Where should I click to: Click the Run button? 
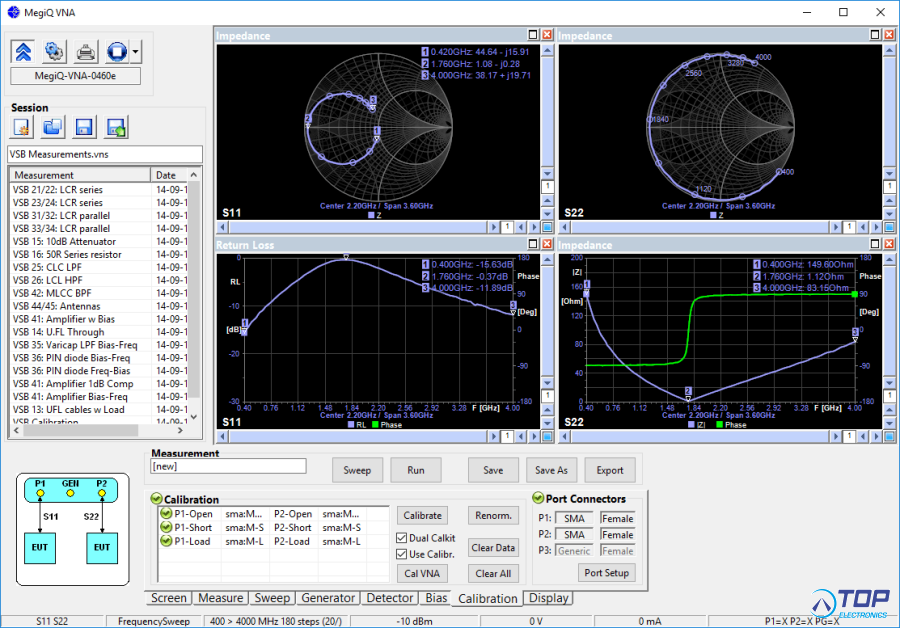pyautogui.click(x=416, y=470)
